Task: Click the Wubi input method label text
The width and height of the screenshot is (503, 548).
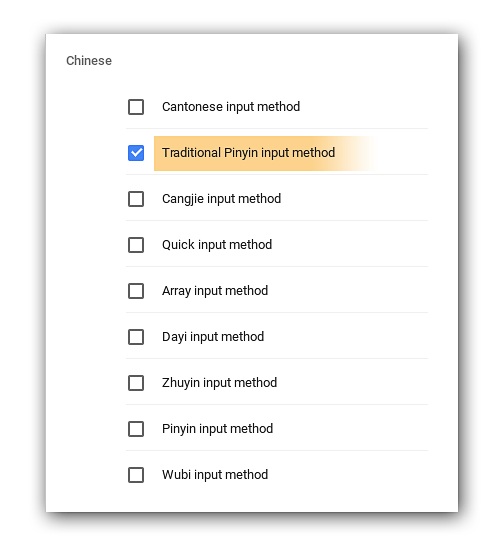Action: click(x=215, y=475)
